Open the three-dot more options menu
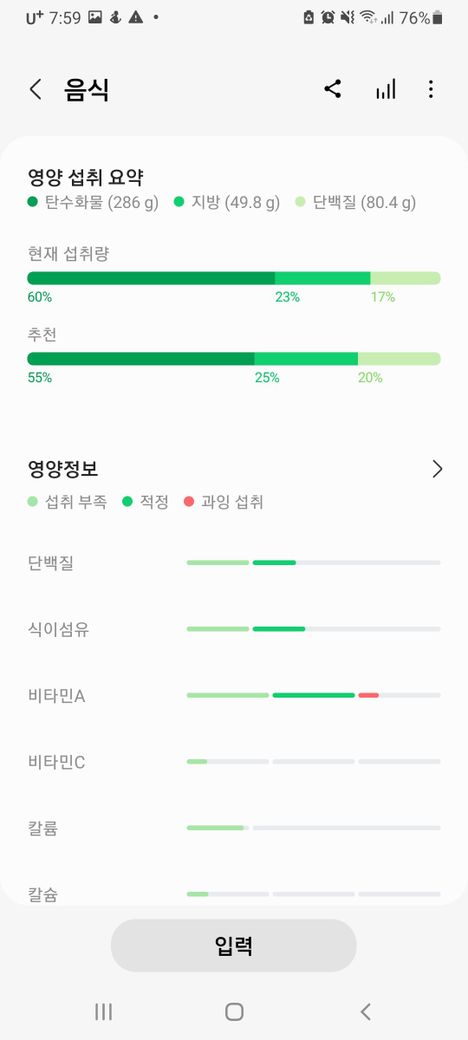This screenshot has height=1040, width=468. [x=431, y=89]
